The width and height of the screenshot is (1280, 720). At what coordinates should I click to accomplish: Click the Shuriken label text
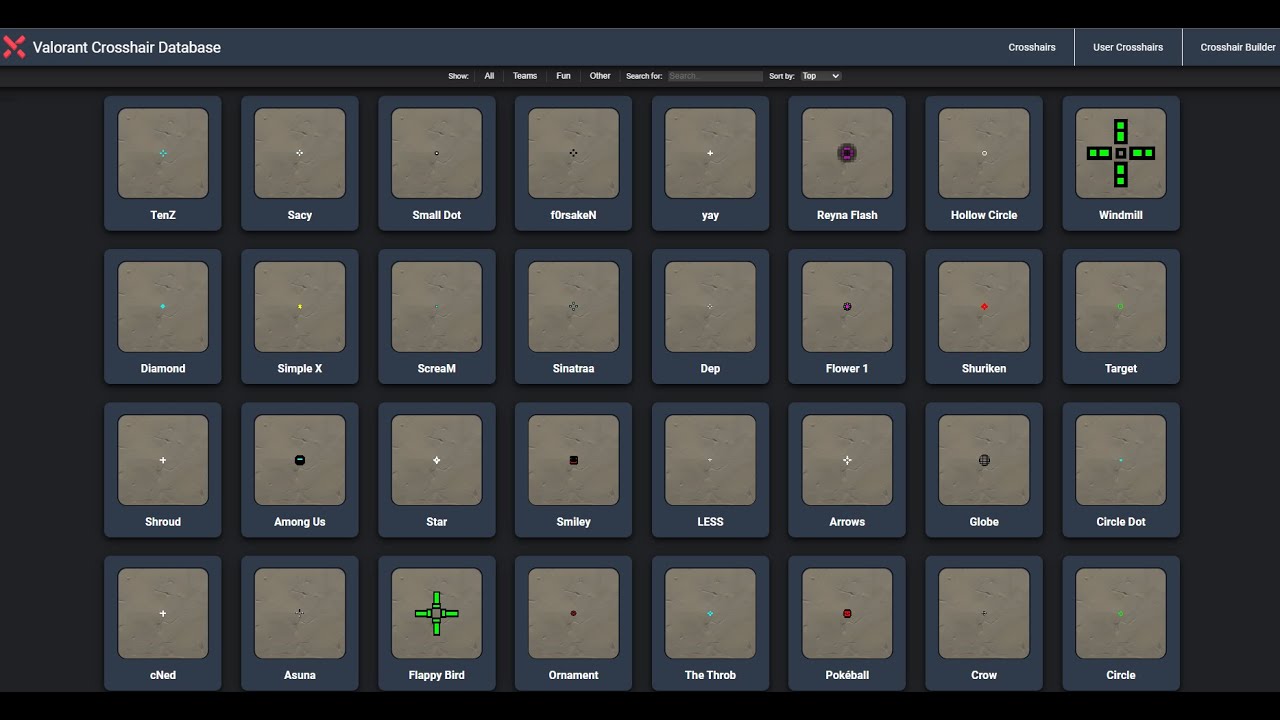[x=984, y=368]
